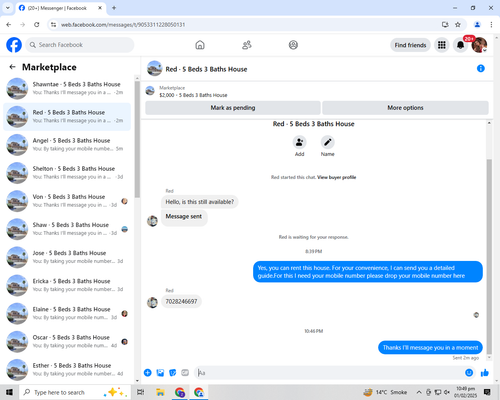500x400 pixels.
Task: Open the Menu grid icon
Action: [x=442, y=45]
